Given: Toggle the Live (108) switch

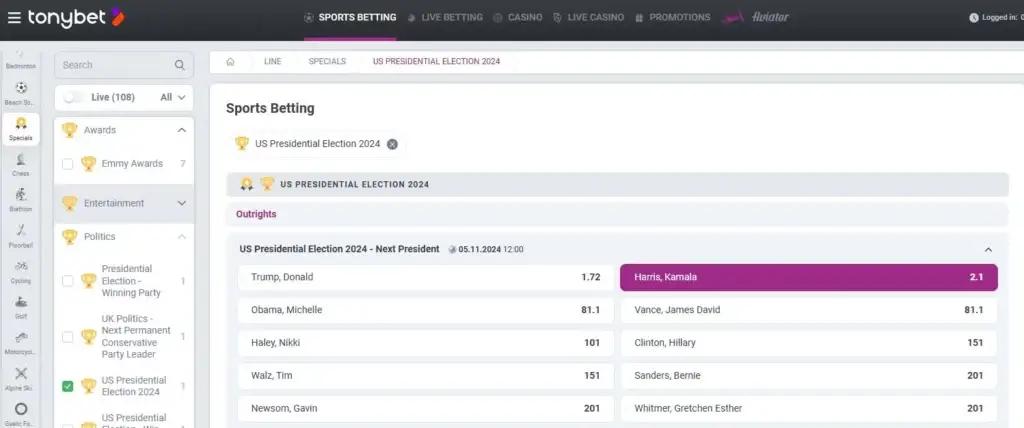Looking at the screenshot, I should 74,97.
